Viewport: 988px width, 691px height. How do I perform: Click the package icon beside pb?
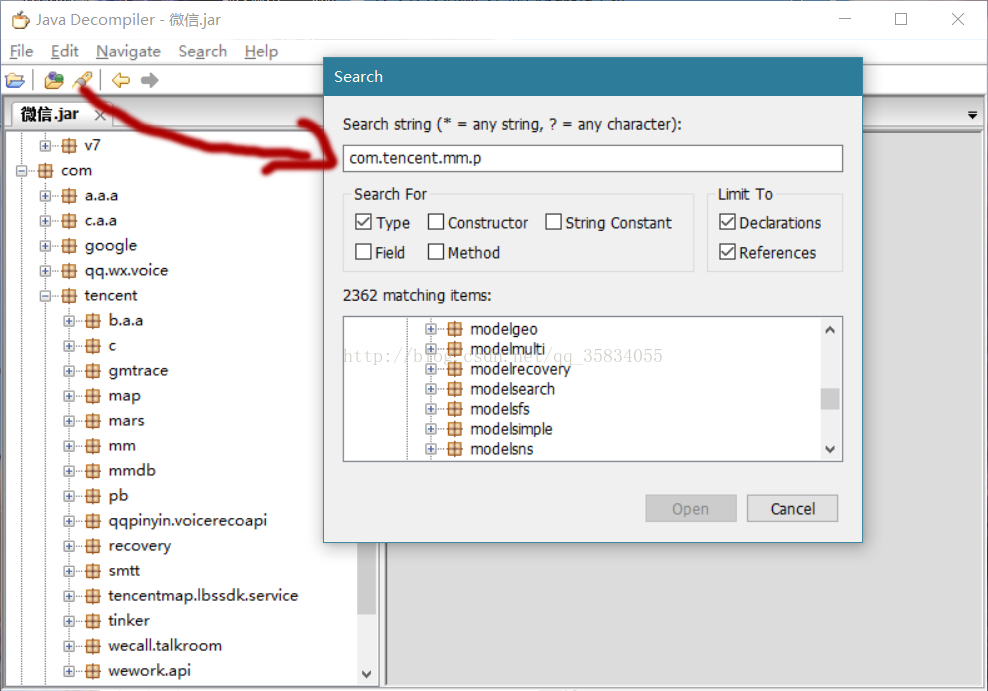click(x=93, y=496)
